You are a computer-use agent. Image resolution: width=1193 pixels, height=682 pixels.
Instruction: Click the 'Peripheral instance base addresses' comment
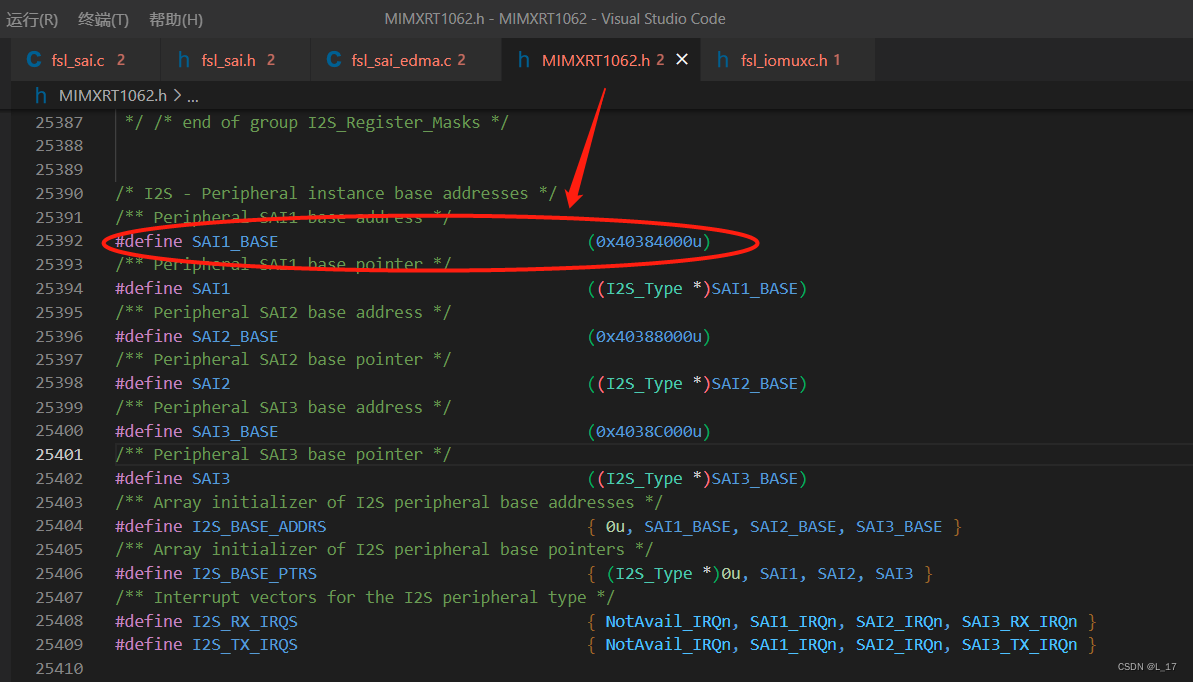coord(336,193)
